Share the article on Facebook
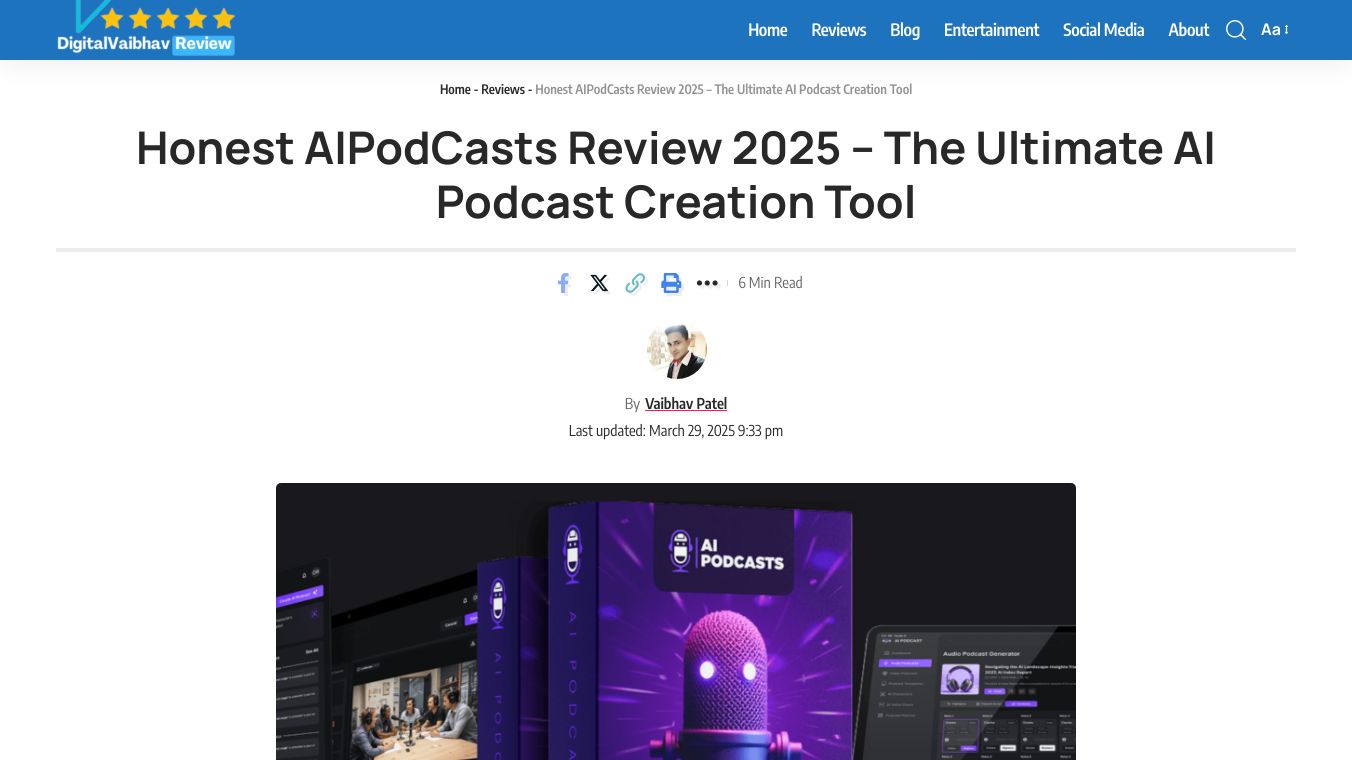 pyautogui.click(x=563, y=283)
